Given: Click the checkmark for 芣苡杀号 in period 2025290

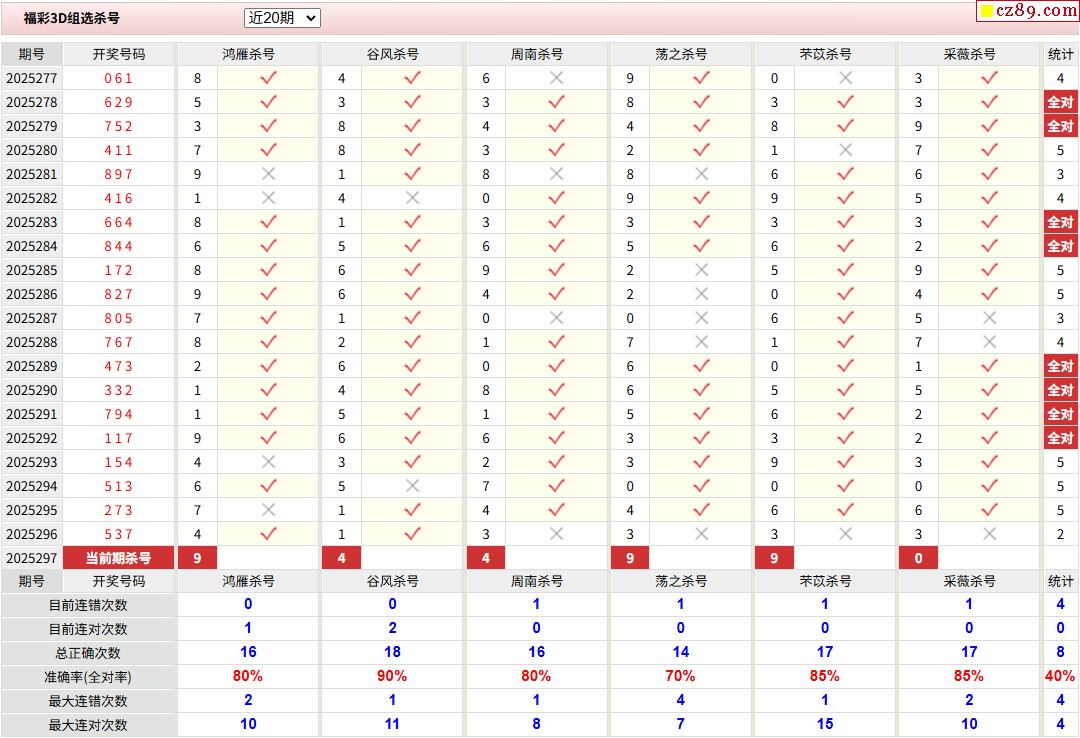Looking at the screenshot, I should coord(845,390).
